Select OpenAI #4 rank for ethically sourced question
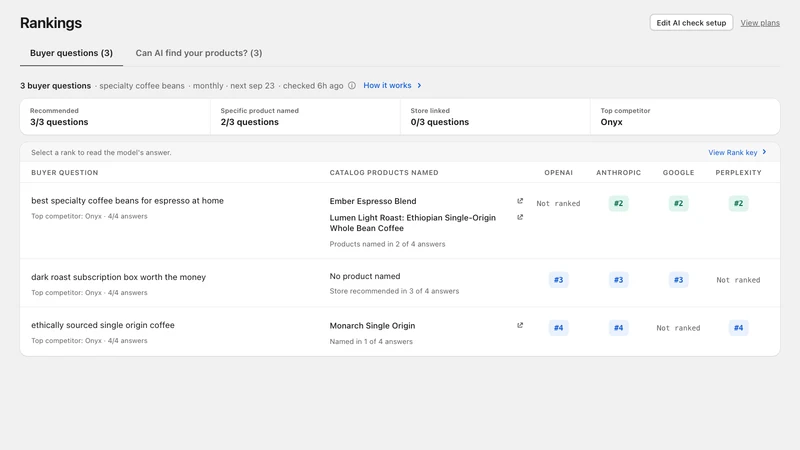Image resolution: width=800 pixels, height=450 pixels. coord(559,328)
